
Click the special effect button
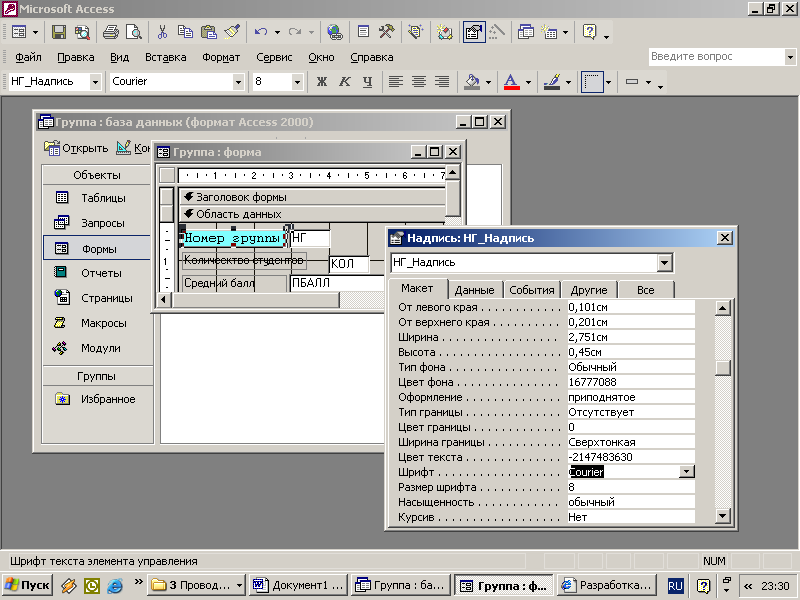point(632,82)
